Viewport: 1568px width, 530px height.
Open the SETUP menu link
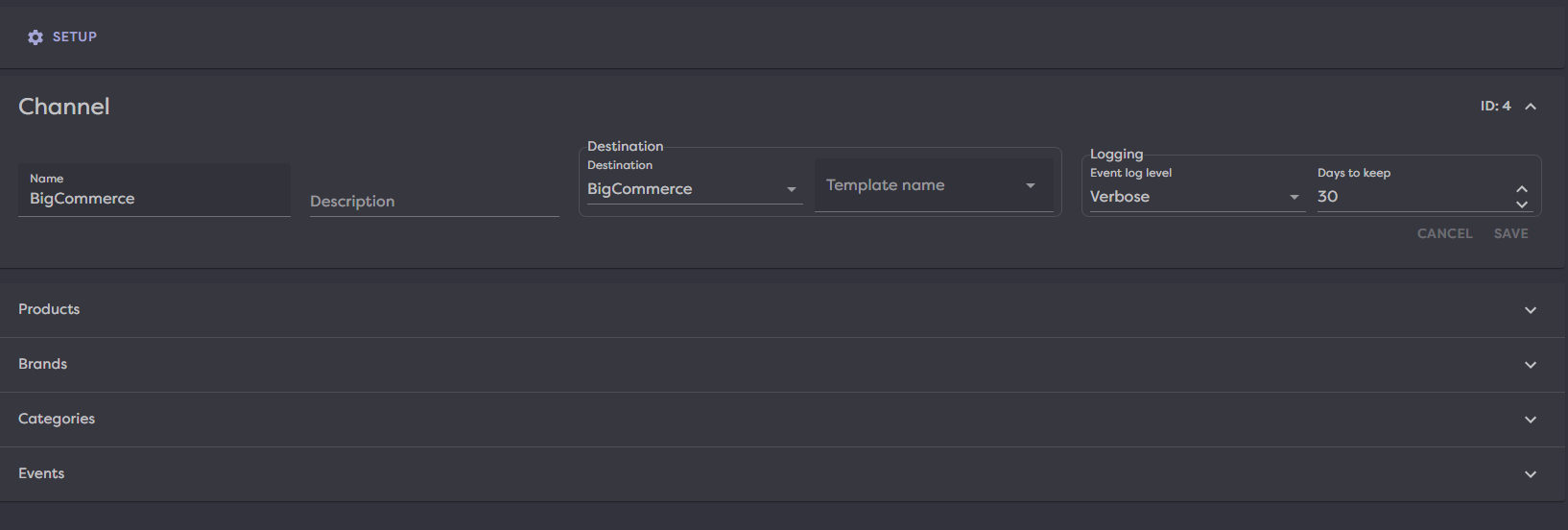tap(74, 36)
